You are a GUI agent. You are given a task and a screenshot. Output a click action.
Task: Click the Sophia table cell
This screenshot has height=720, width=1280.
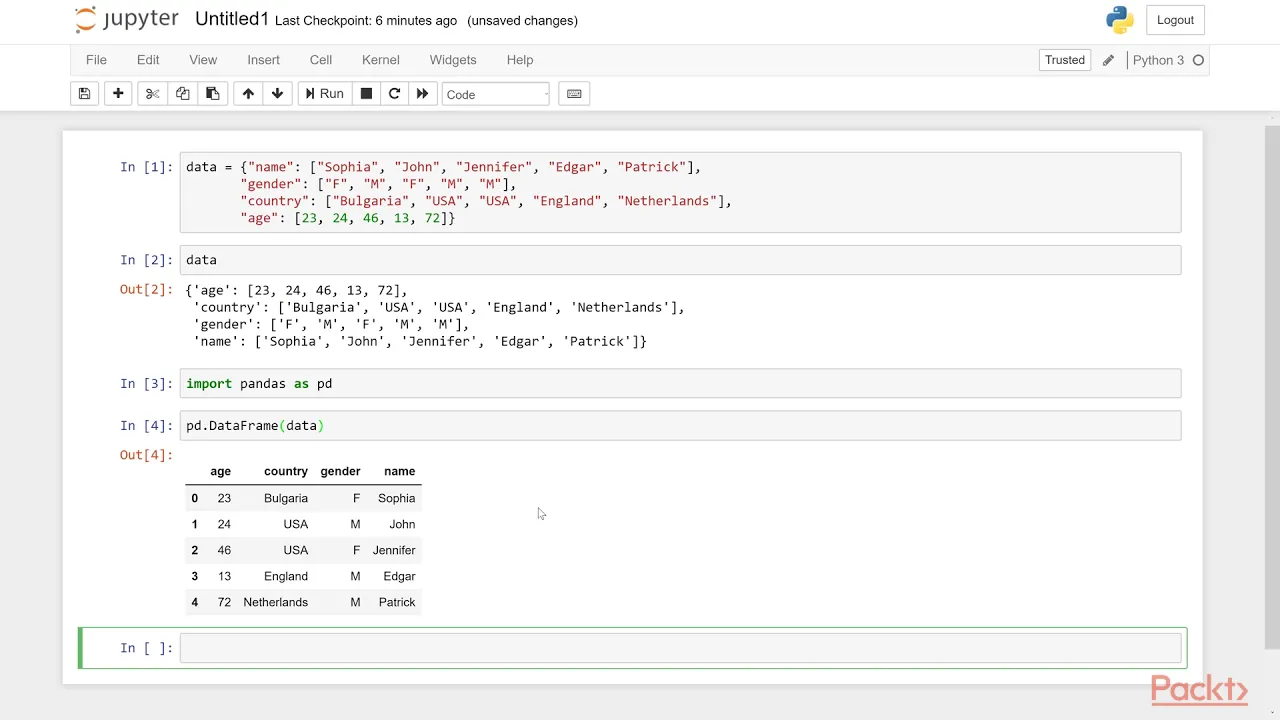396,498
